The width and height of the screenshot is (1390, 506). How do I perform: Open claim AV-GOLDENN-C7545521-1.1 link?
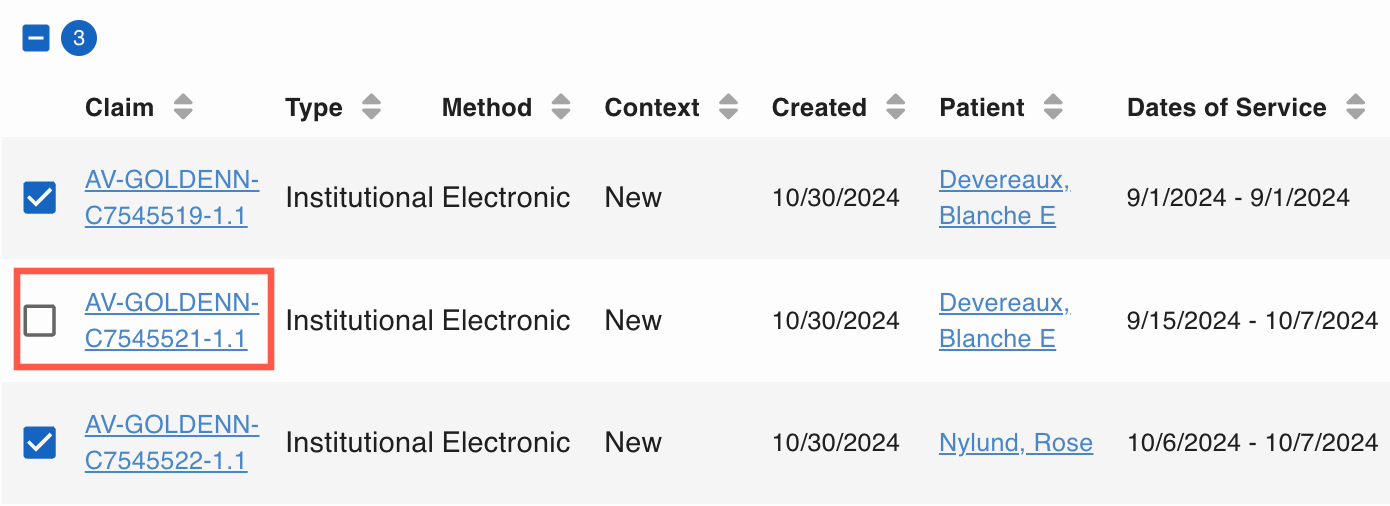click(x=172, y=321)
